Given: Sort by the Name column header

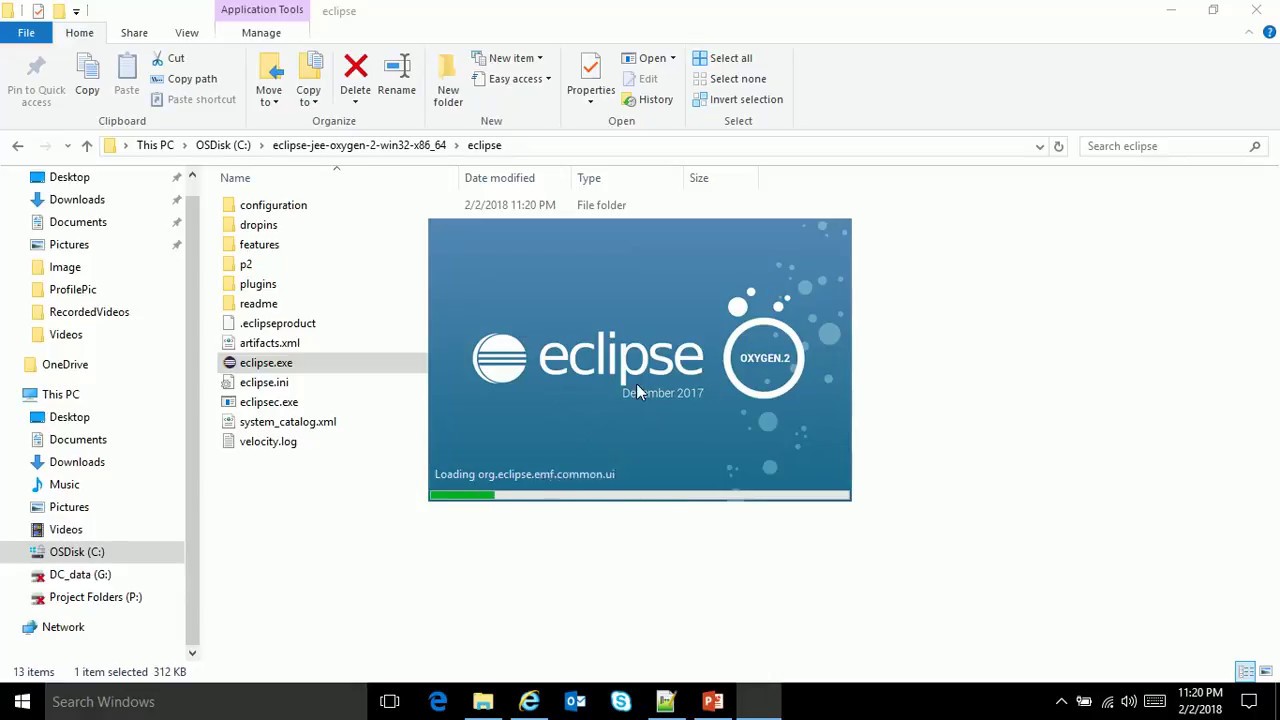Looking at the screenshot, I should (x=235, y=178).
